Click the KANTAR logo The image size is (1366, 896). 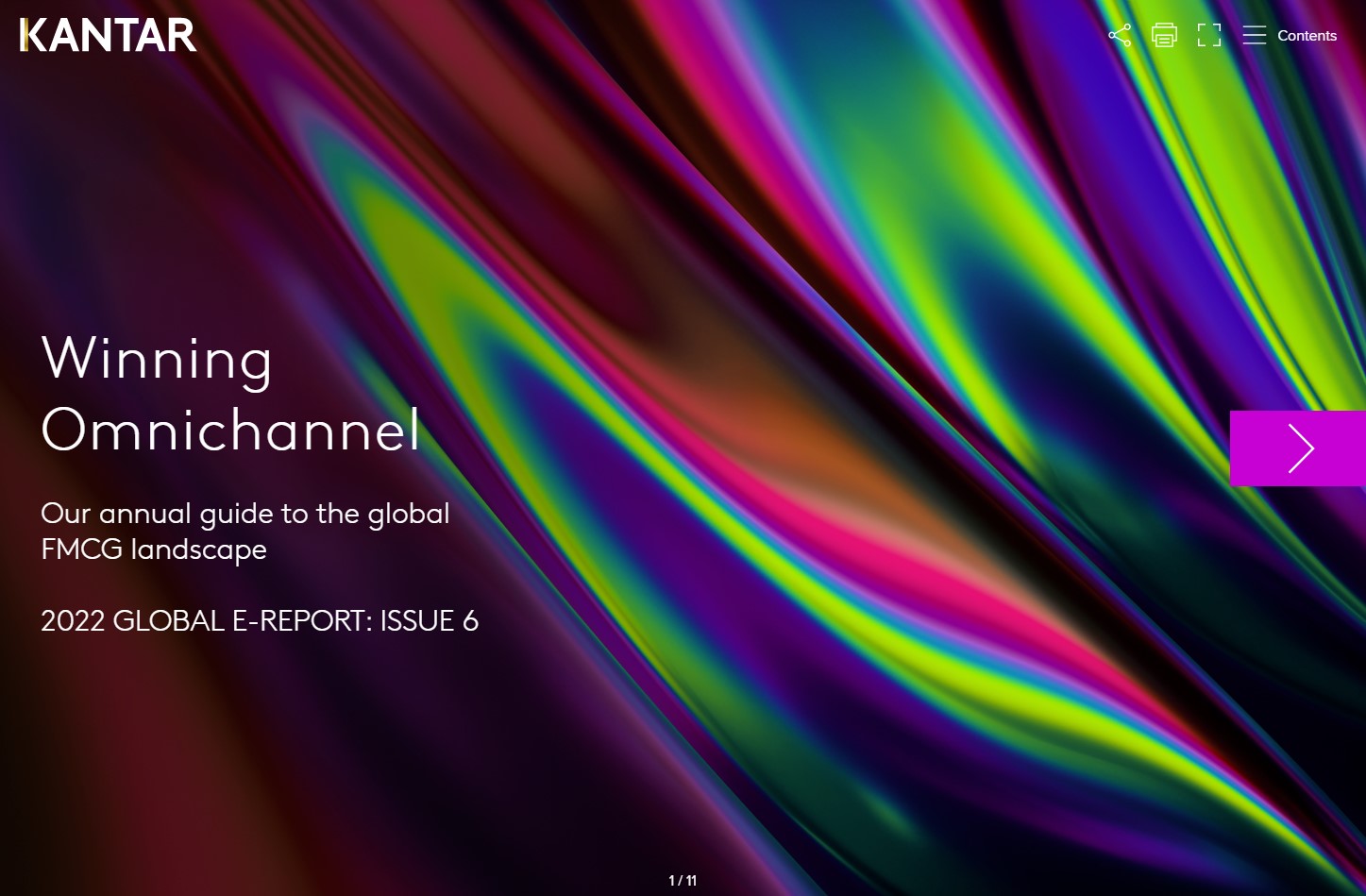[x=108, y=35]
